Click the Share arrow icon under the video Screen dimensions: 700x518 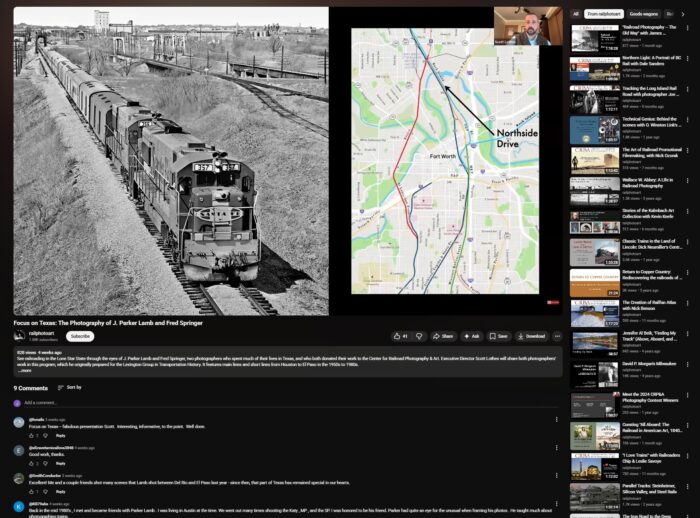click(x=442, y=336)
